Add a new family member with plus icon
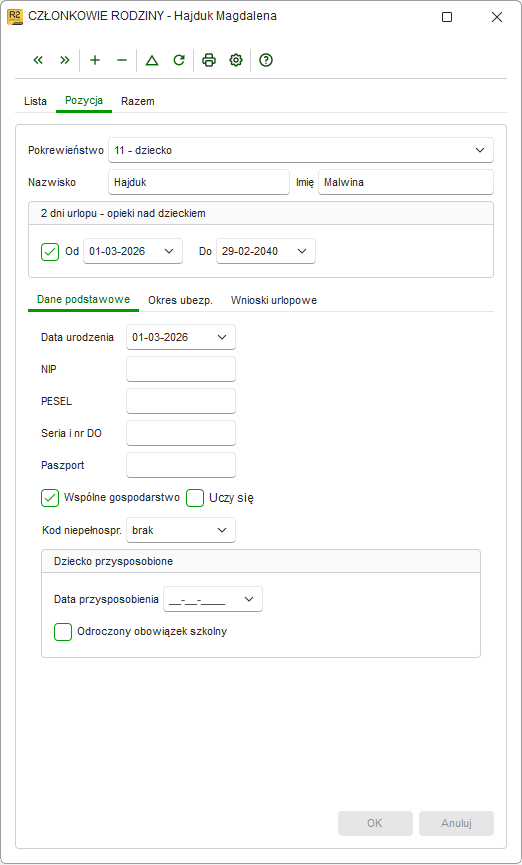The width and height of the screenshot is (522, 865). point(95,61)
